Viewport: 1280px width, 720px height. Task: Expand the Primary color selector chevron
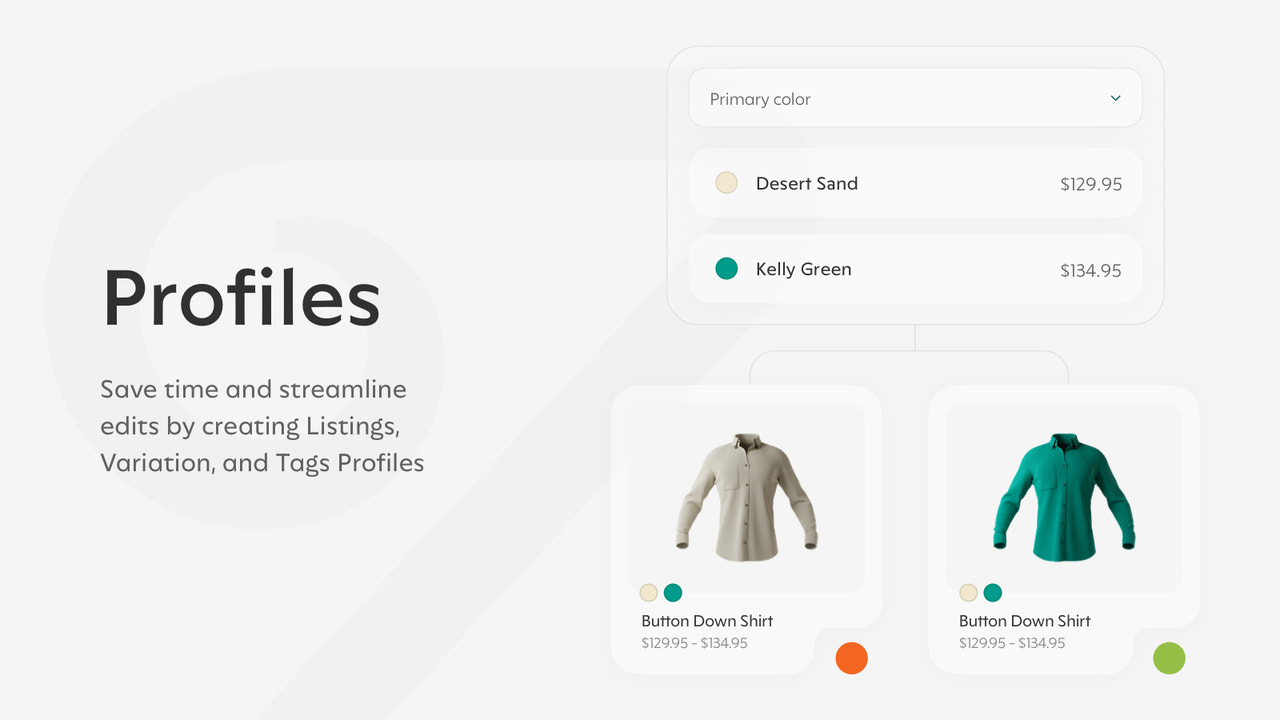point(1115,97)
